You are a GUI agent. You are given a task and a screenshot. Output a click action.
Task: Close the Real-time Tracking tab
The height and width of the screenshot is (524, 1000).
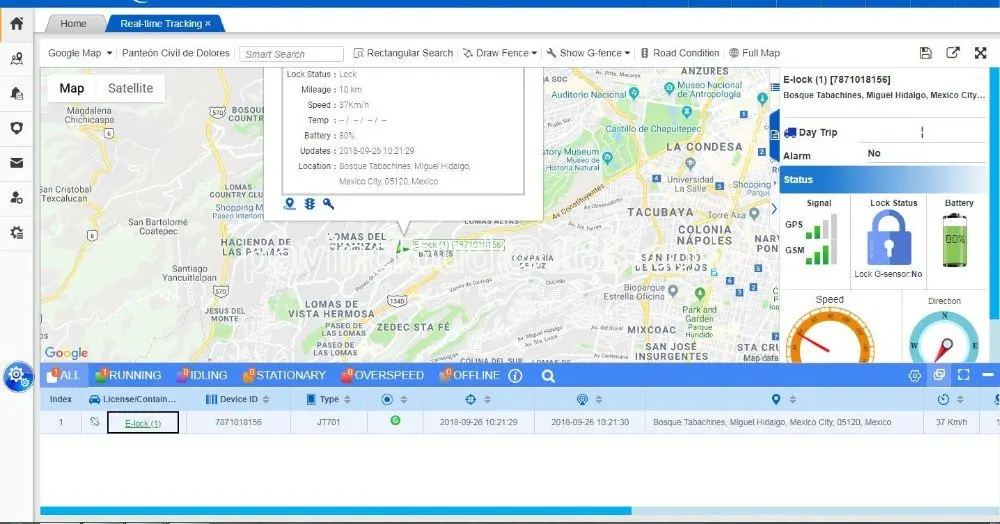click(208, 24)
